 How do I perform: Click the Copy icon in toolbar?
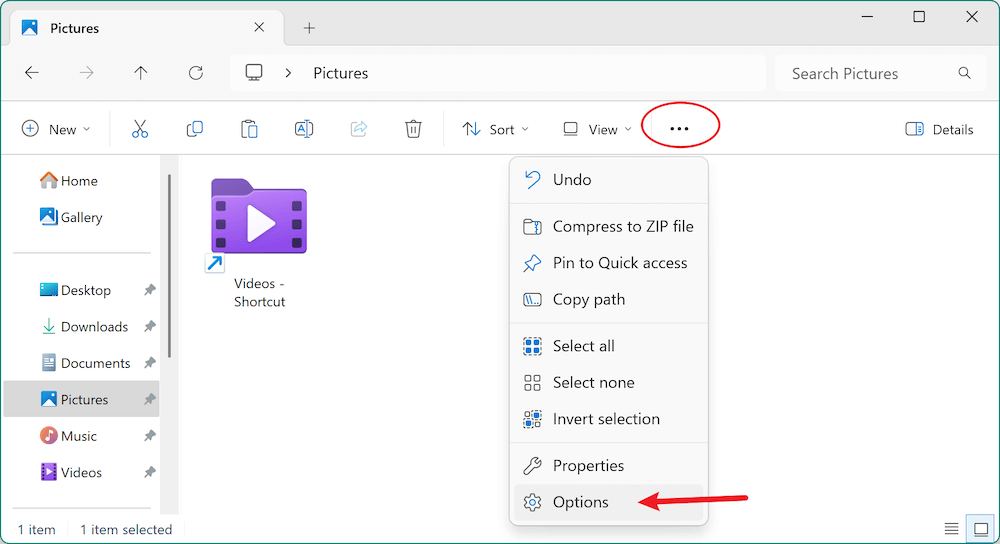tap(195, 129)
